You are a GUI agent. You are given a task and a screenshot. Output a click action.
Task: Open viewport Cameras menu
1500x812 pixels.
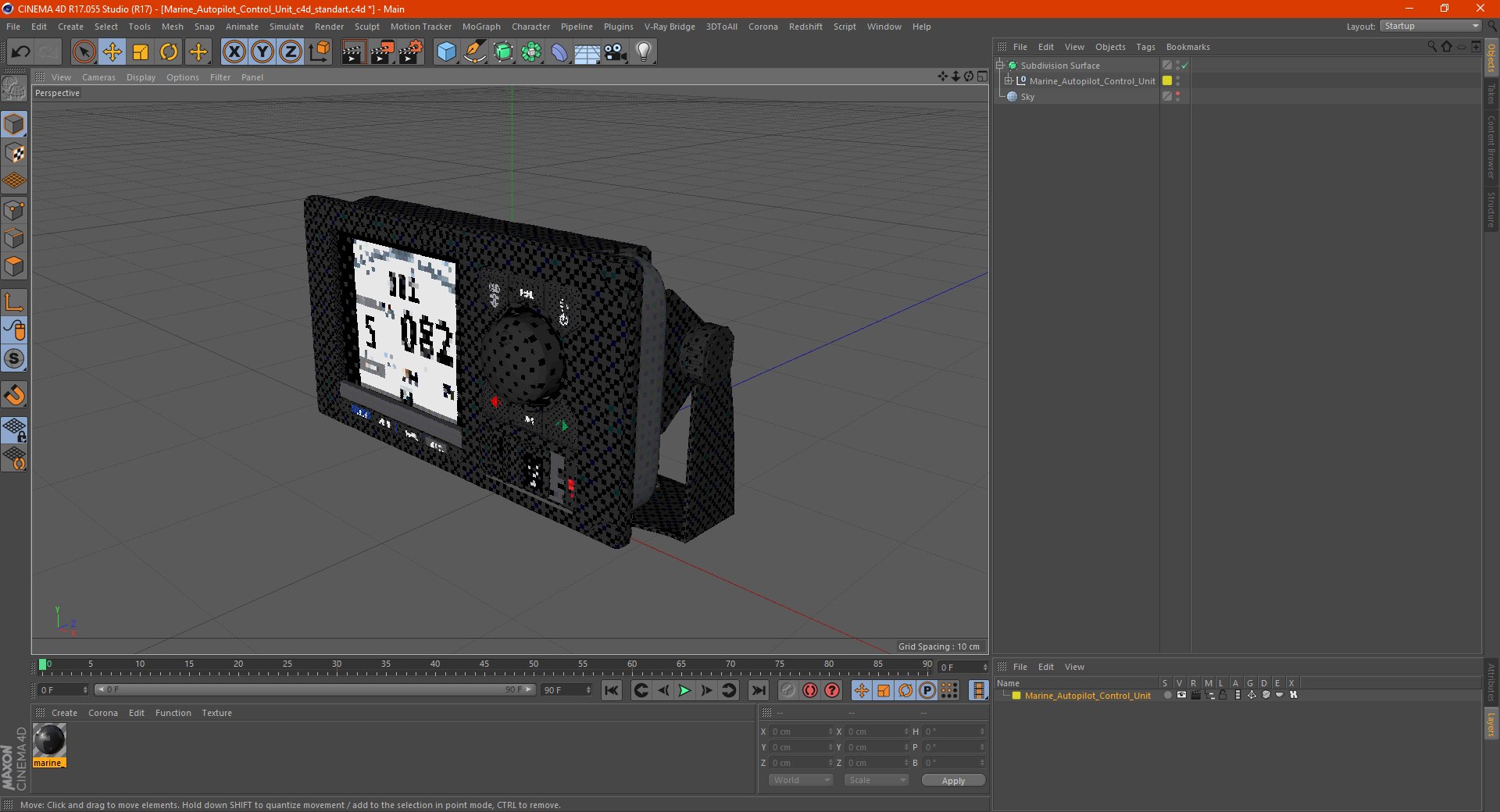[x=98, y=77]
